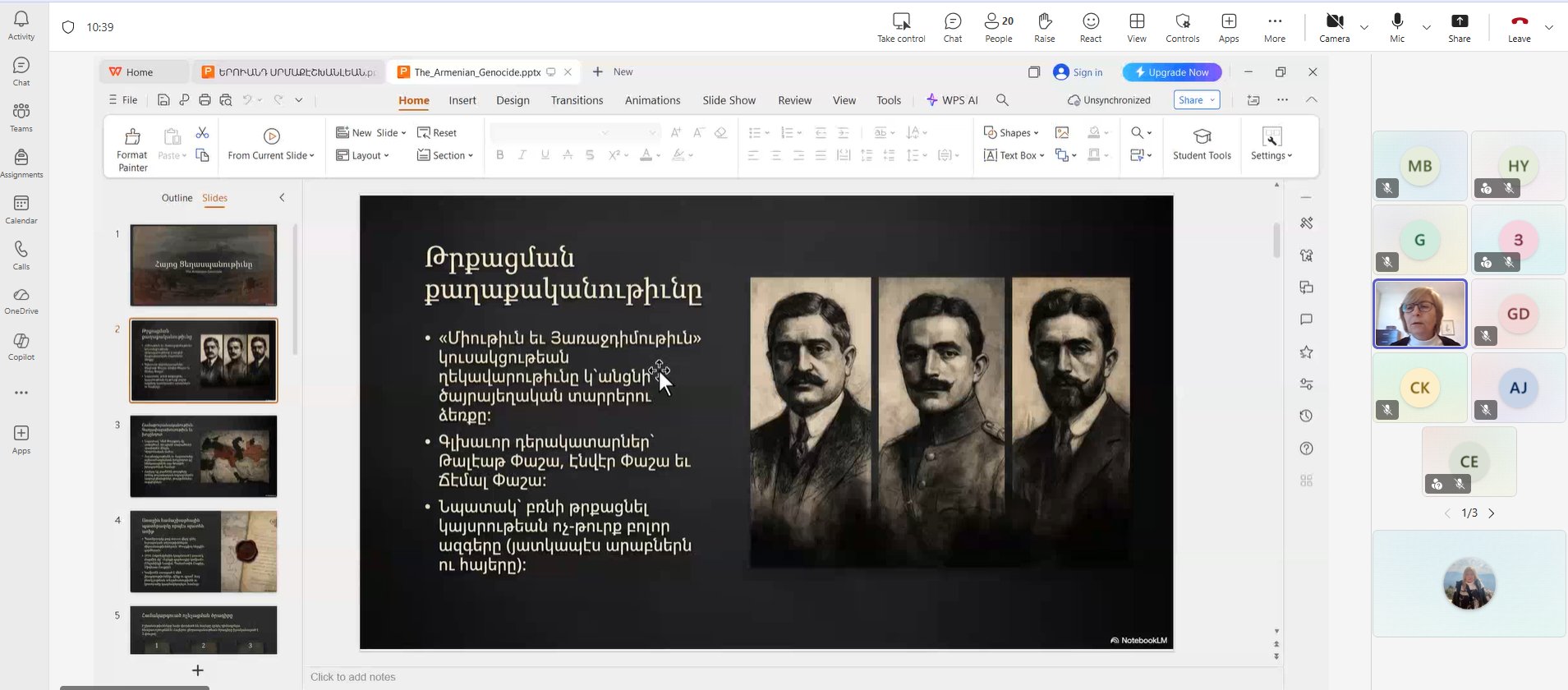The height and width of the screenshot is (690, 1568).
Task: Select slide 3 thumbnail
Action: [204, 456]
